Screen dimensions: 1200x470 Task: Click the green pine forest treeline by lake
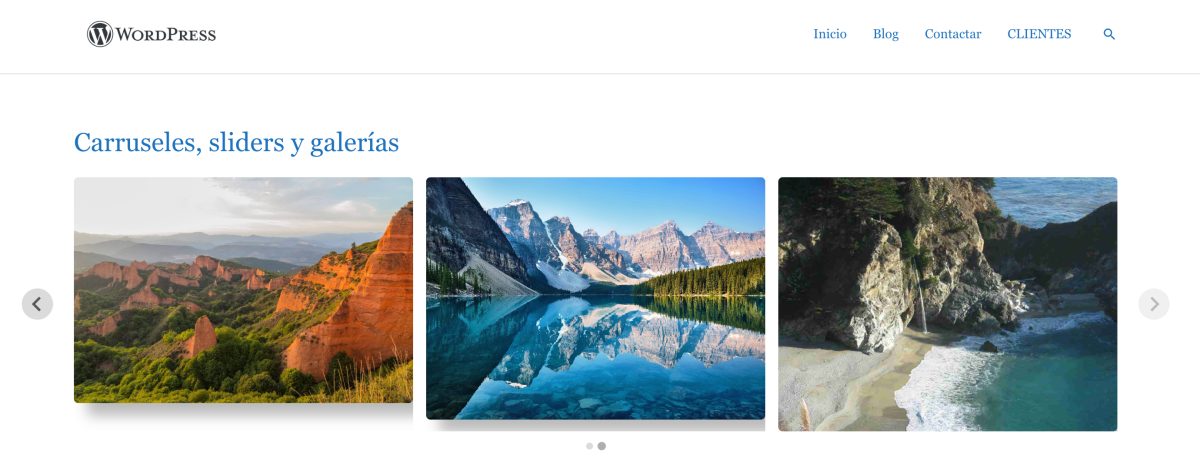coord(705,278)
